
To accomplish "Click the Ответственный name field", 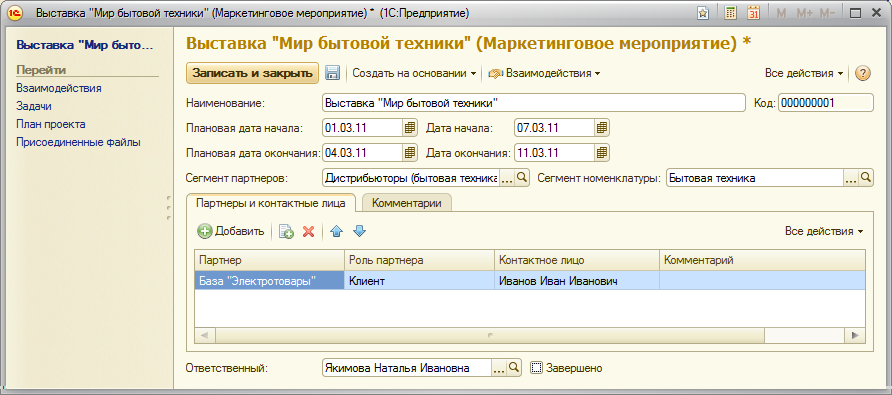I will 406,368.
